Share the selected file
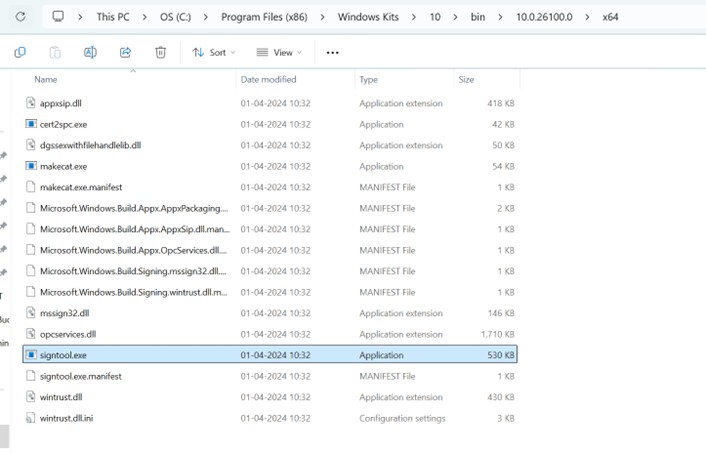The height and width of the screenshot is (453, 706). tap(125, 53)
